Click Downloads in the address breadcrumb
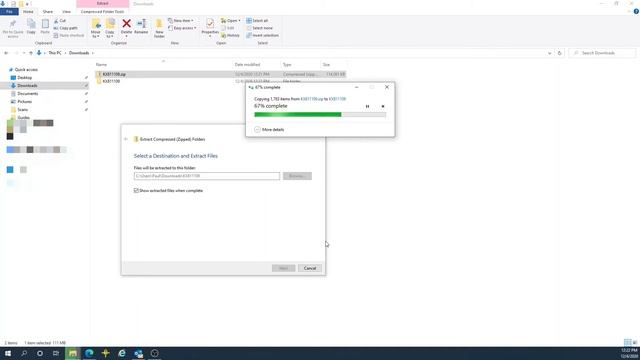The image size is (640, 360). click(x=79, y=53)
